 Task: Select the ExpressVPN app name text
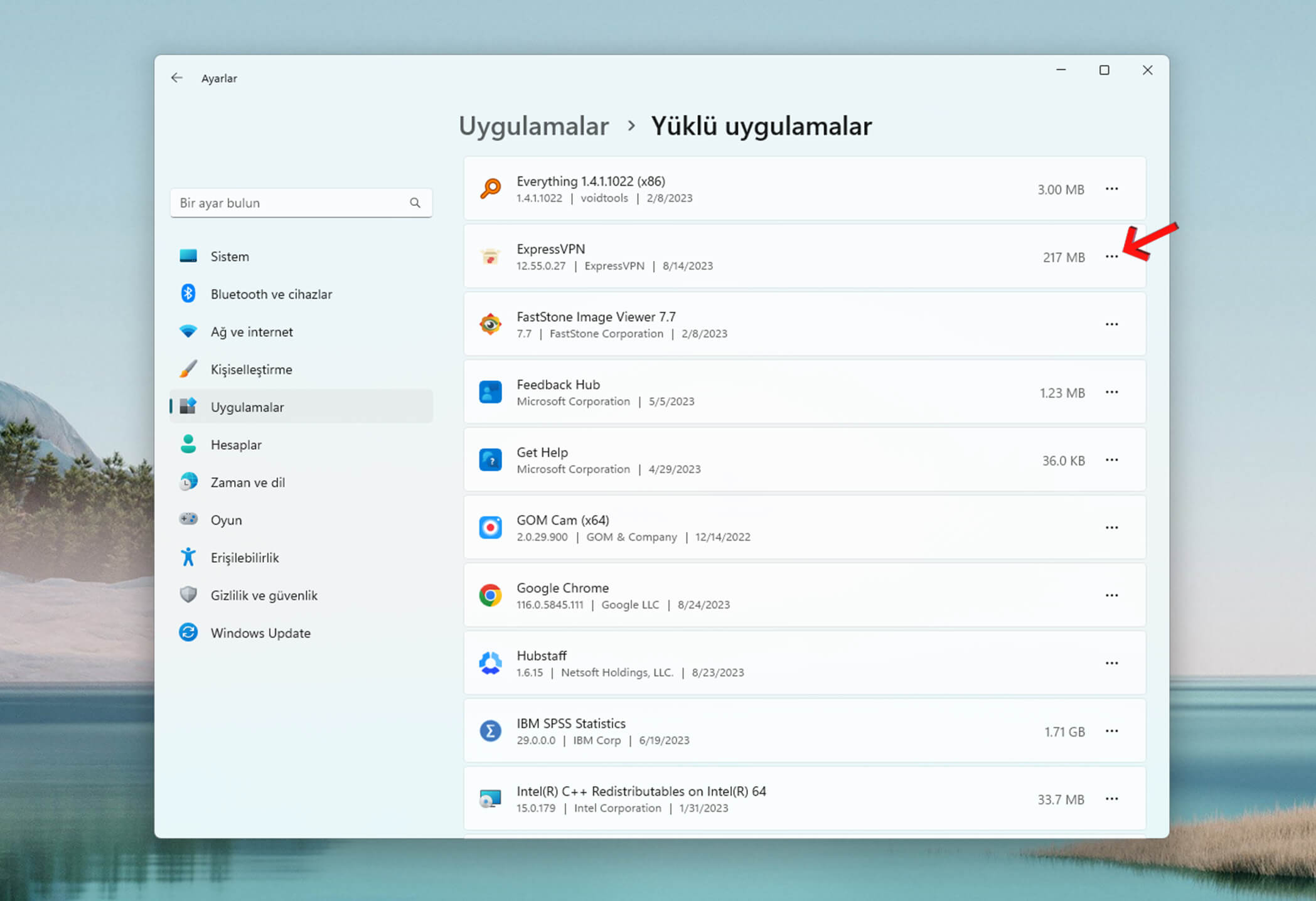(550, 249)
